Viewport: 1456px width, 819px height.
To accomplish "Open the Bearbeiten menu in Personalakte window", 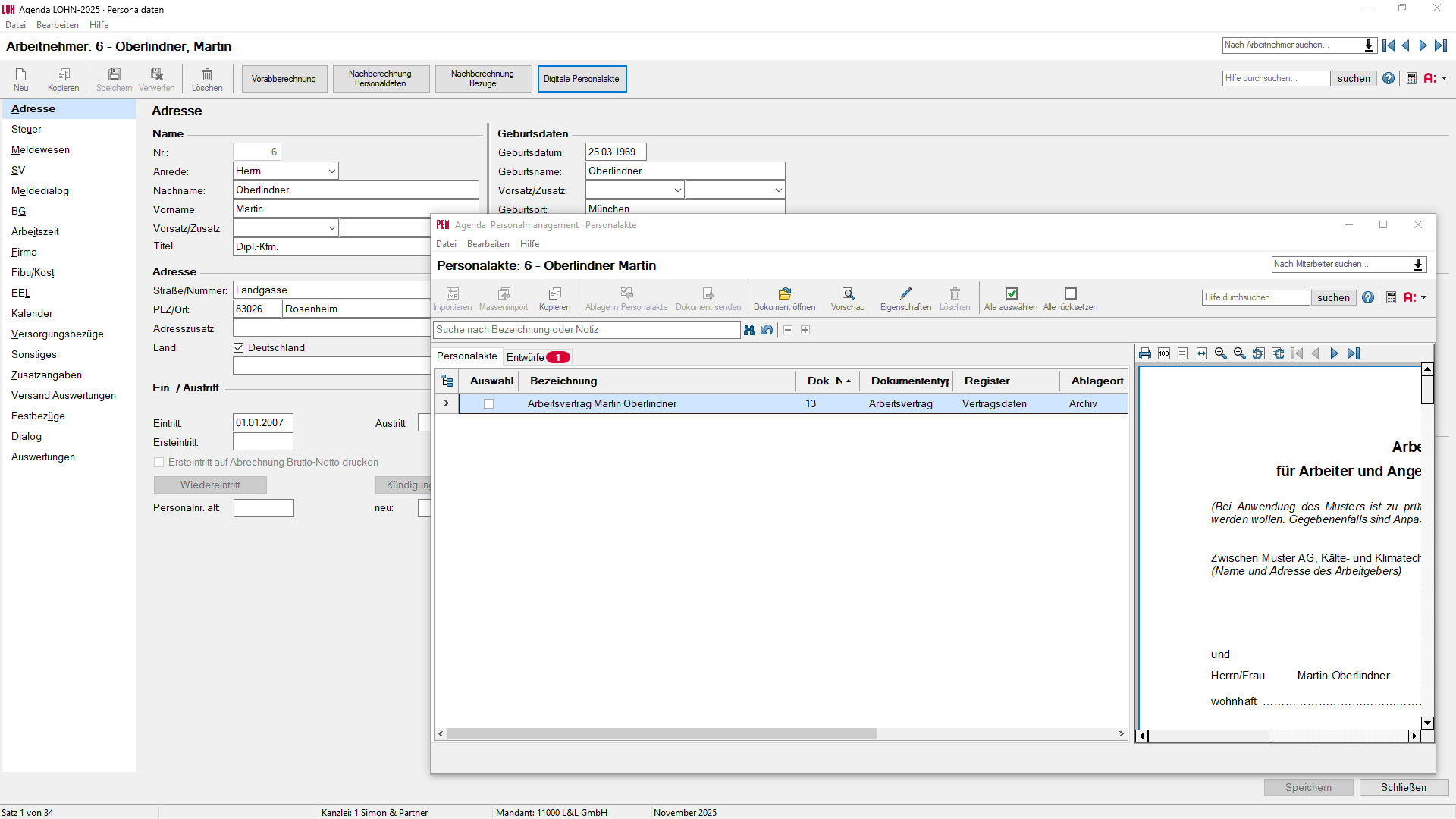I will [x=488, y=244].
